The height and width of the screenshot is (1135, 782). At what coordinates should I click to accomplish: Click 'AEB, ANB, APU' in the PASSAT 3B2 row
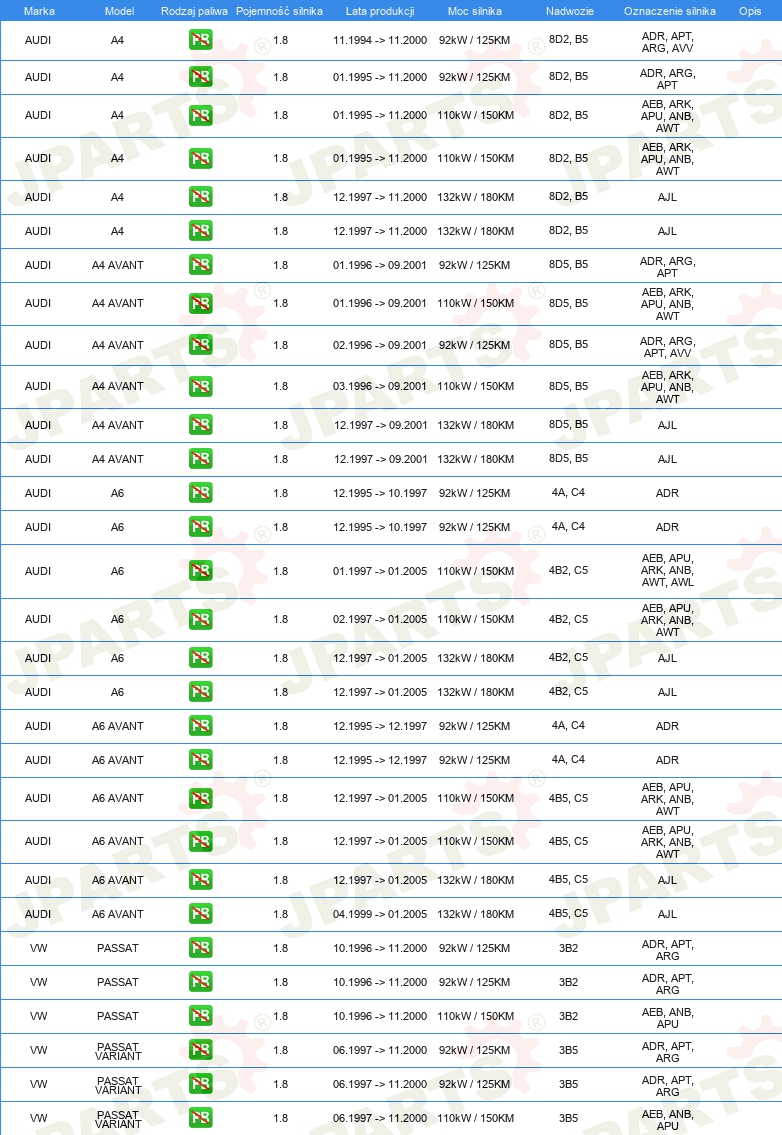click(668, 1018)
